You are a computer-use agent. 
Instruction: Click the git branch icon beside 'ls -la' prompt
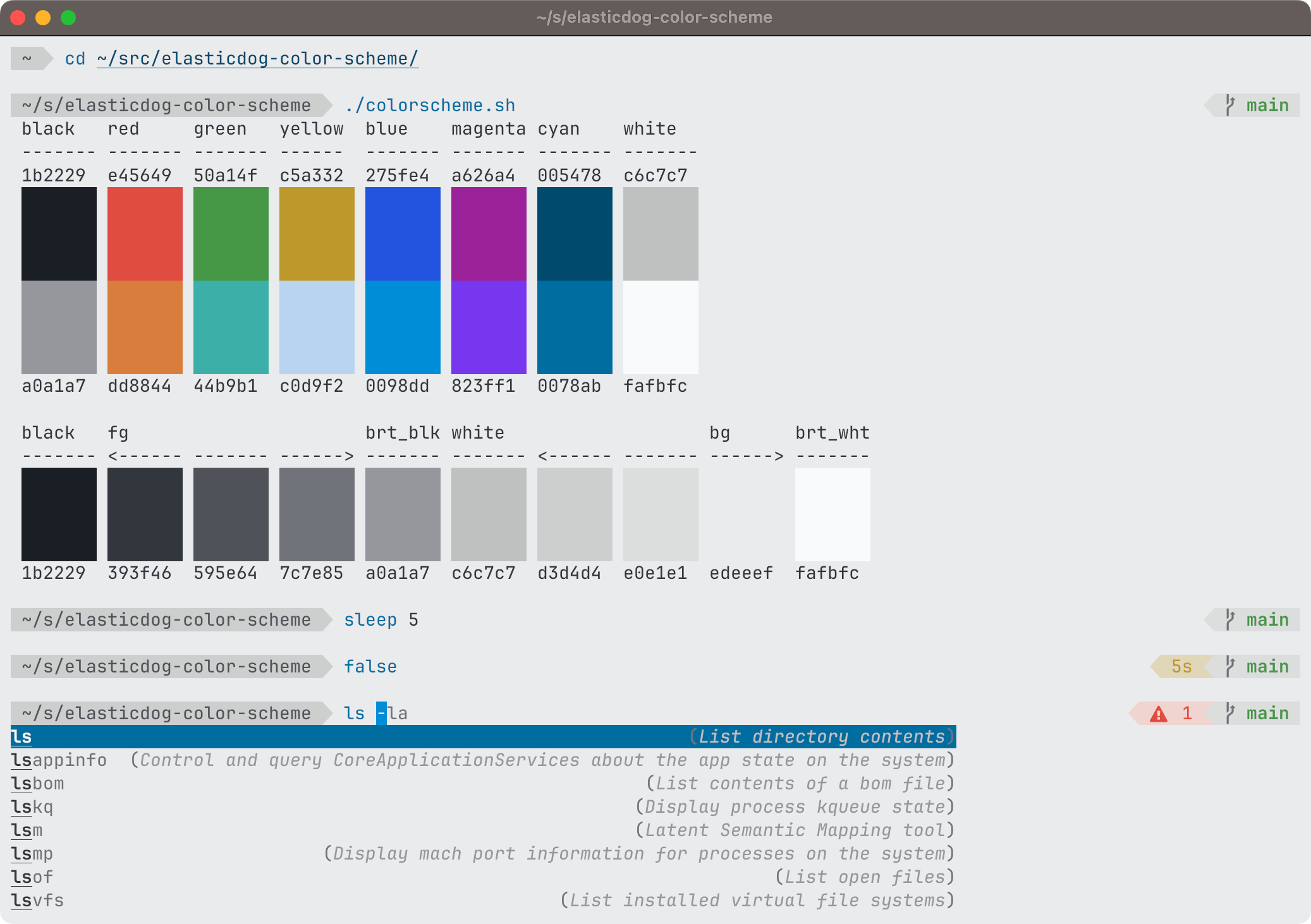coord(1229,713)
